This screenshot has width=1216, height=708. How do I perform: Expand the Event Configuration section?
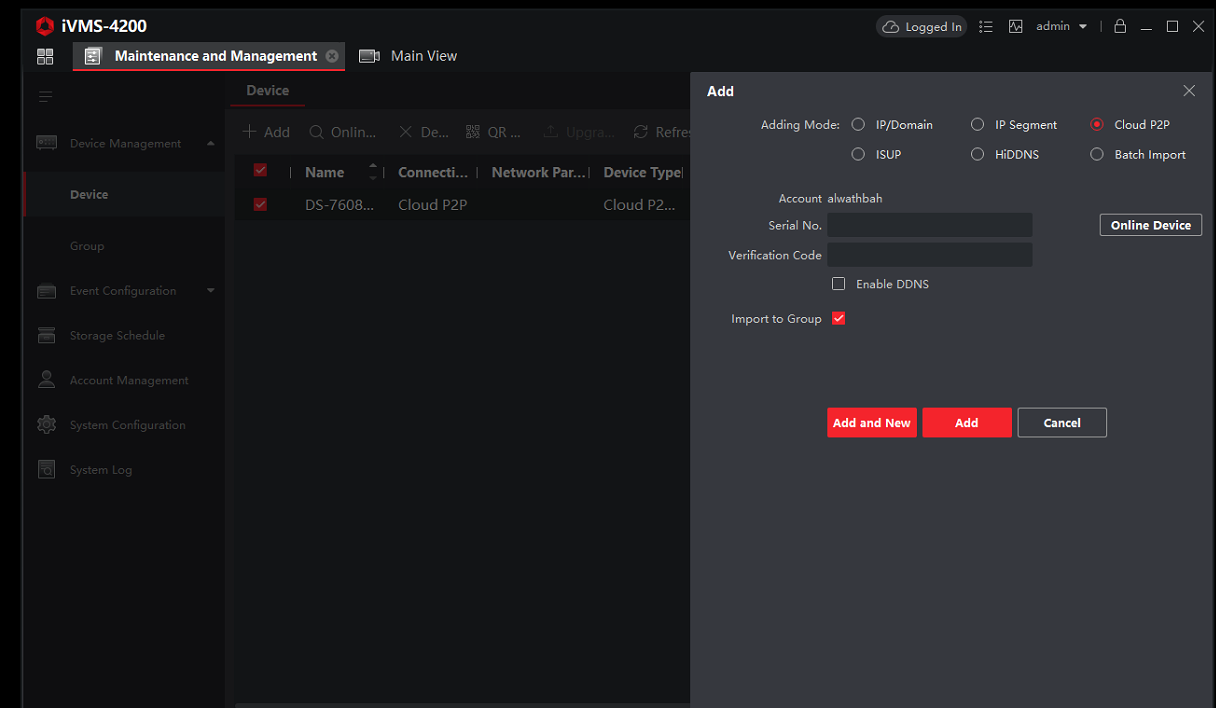coord(210,291)
